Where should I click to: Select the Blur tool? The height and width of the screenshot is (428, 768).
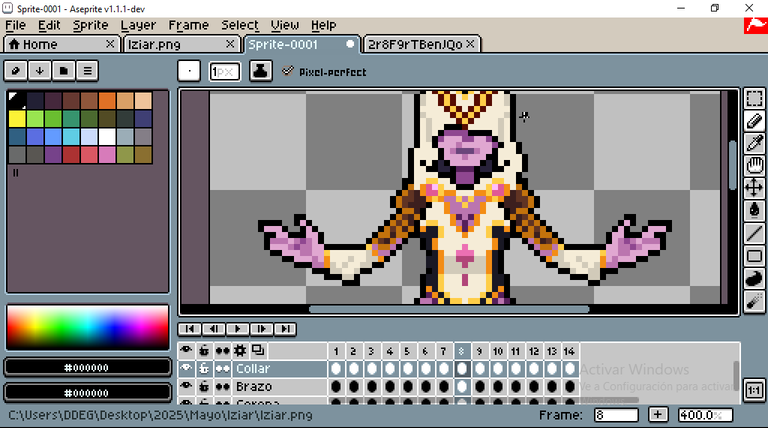coord(754,301)
